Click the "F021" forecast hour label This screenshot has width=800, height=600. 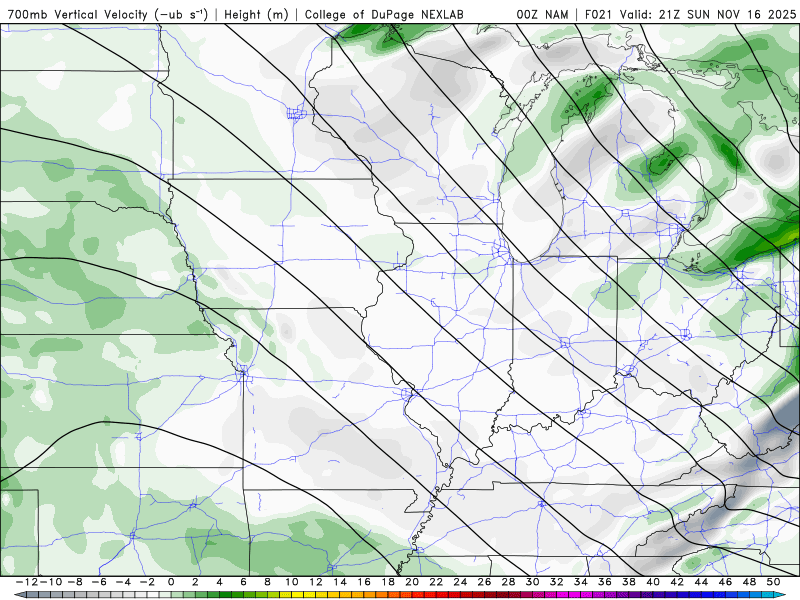click(x=598, y=14)
